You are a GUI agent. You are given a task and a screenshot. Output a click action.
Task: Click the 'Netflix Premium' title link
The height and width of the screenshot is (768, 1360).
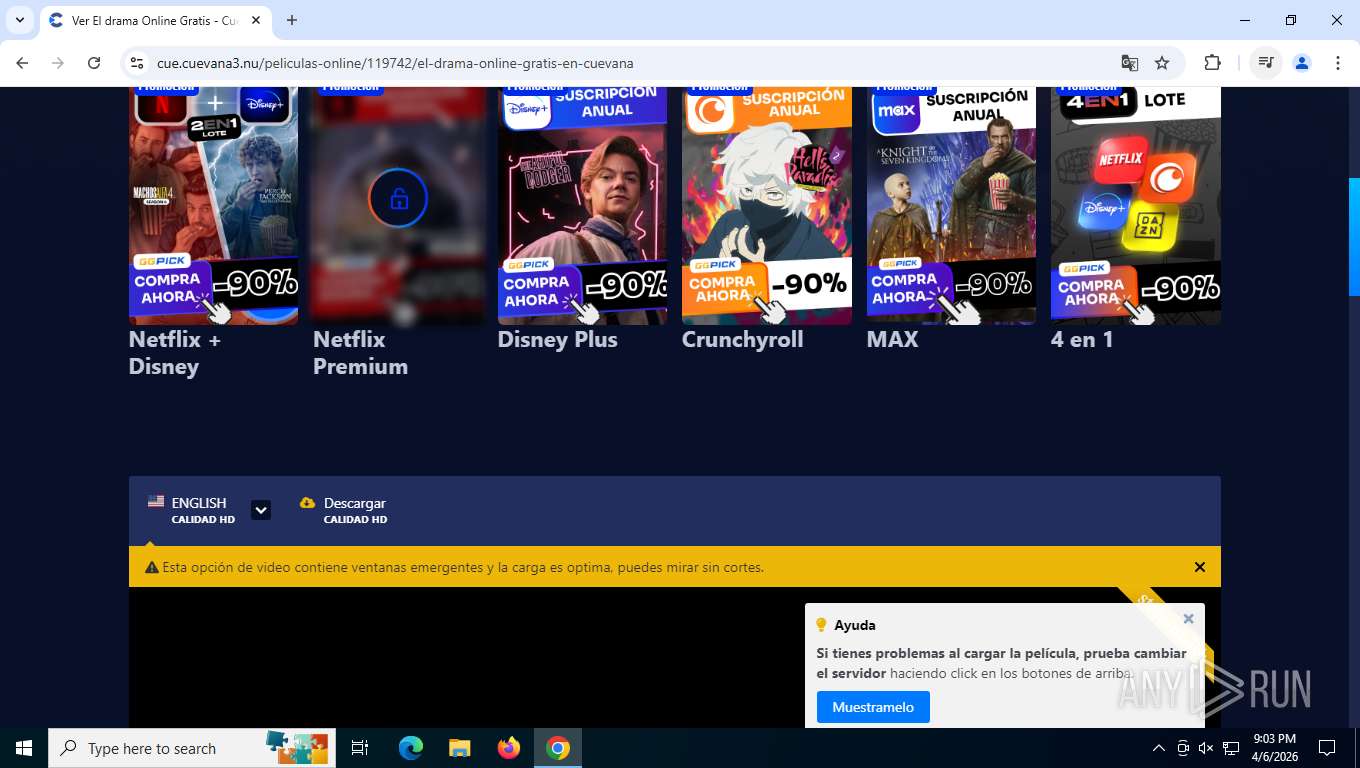coord(360,353)
